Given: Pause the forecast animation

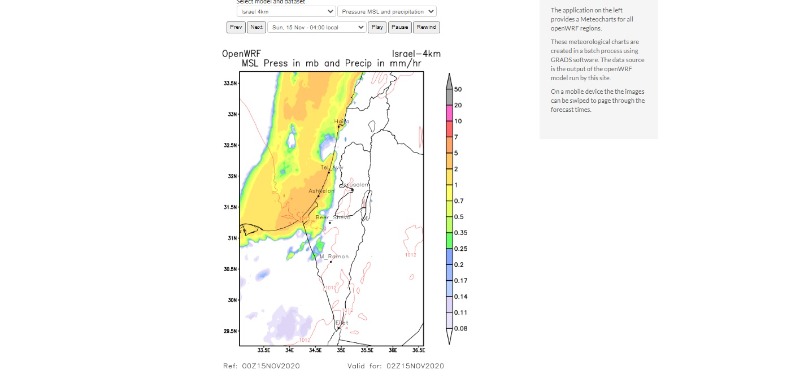Looking at the screenshot, I should [x=399, y=28].
